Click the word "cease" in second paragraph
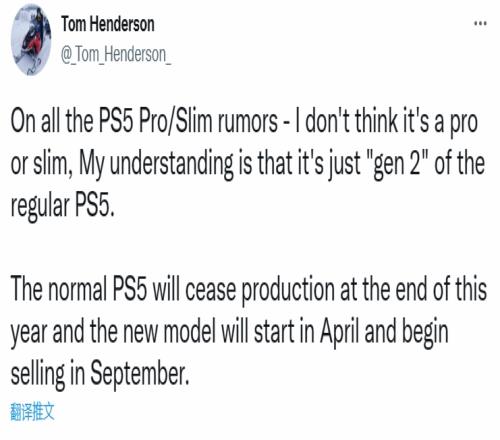Image resolution: width=500 pixels, height=440 pixels. tap(210, 290)
